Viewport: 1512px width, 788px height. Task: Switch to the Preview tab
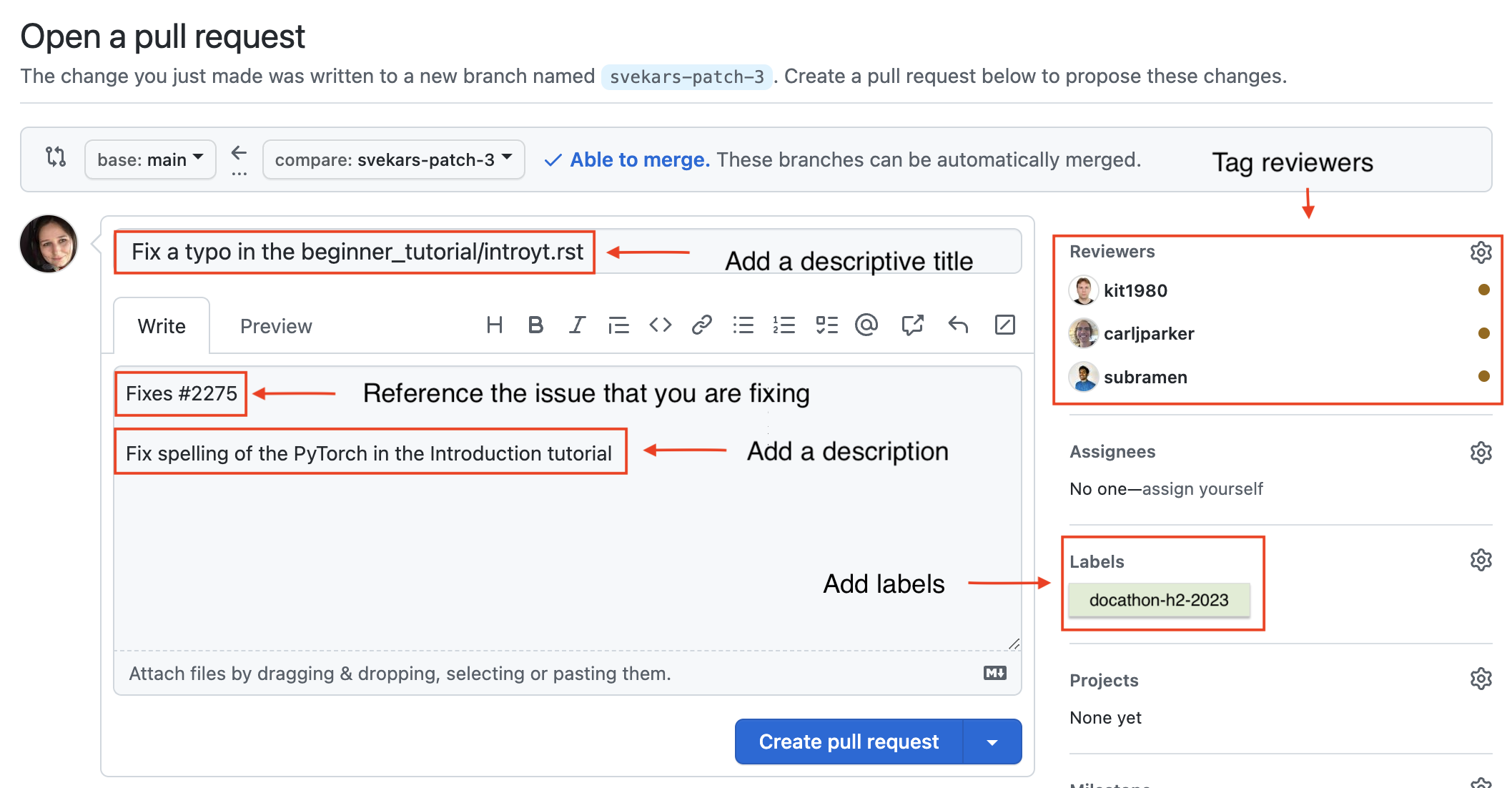pos(276,327)
